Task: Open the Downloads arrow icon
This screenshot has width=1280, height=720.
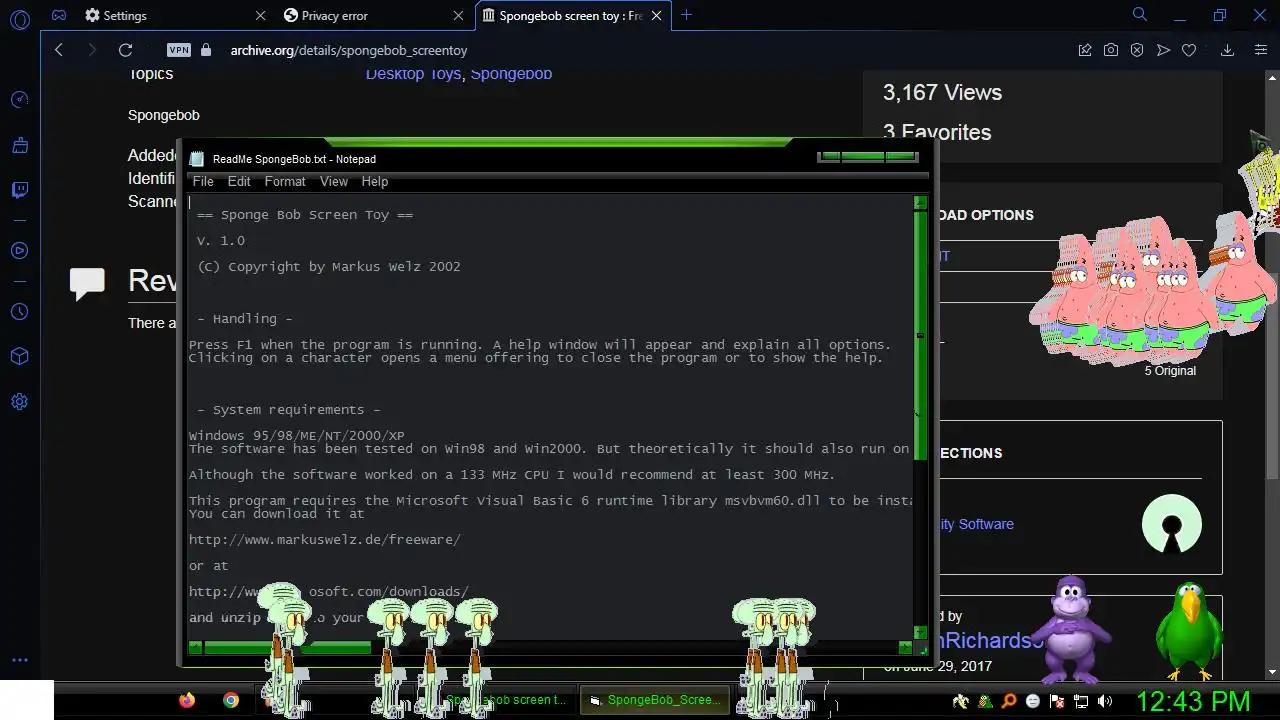Action: coord(1227,50)
